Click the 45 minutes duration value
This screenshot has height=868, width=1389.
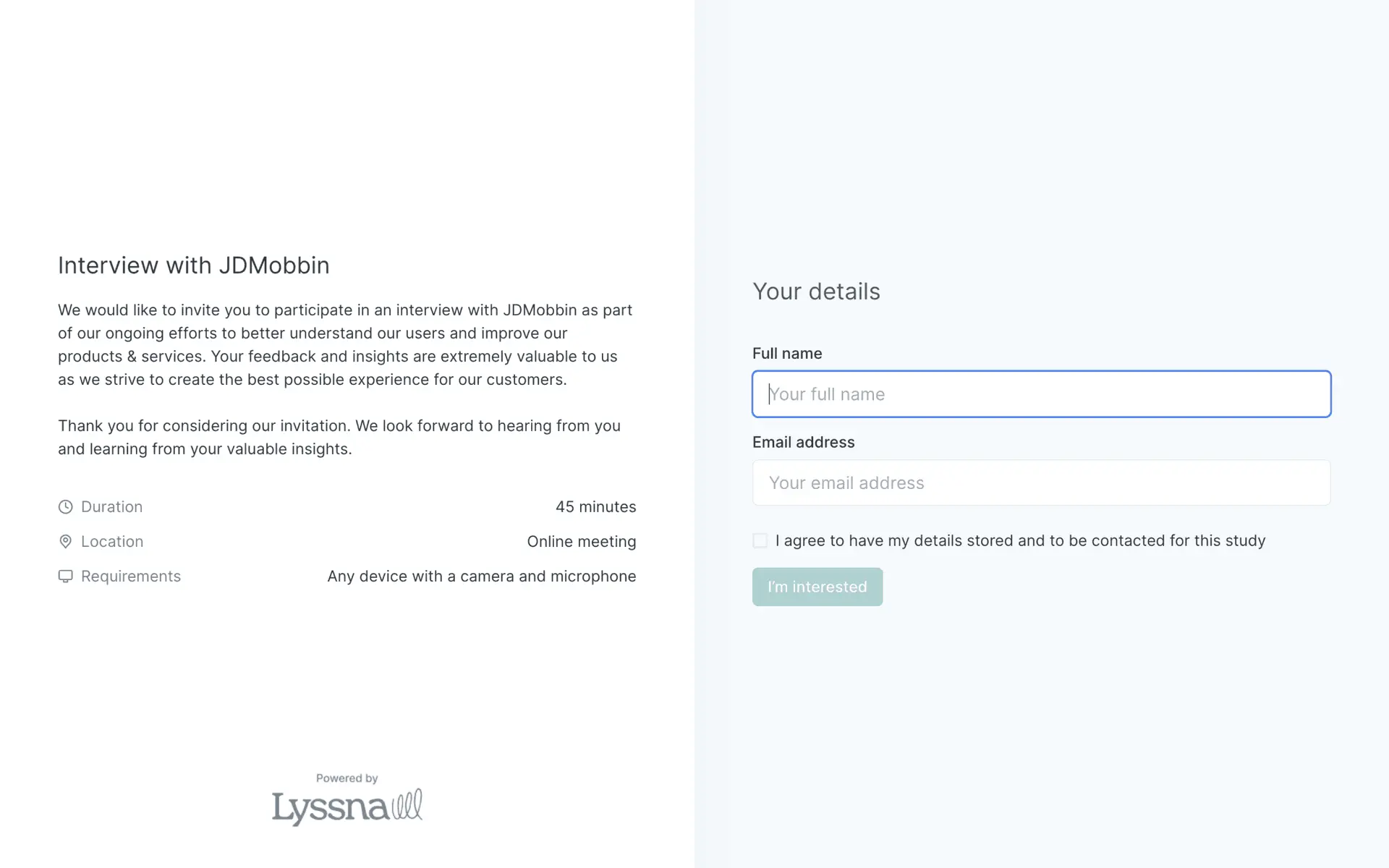tap(595, 507)
